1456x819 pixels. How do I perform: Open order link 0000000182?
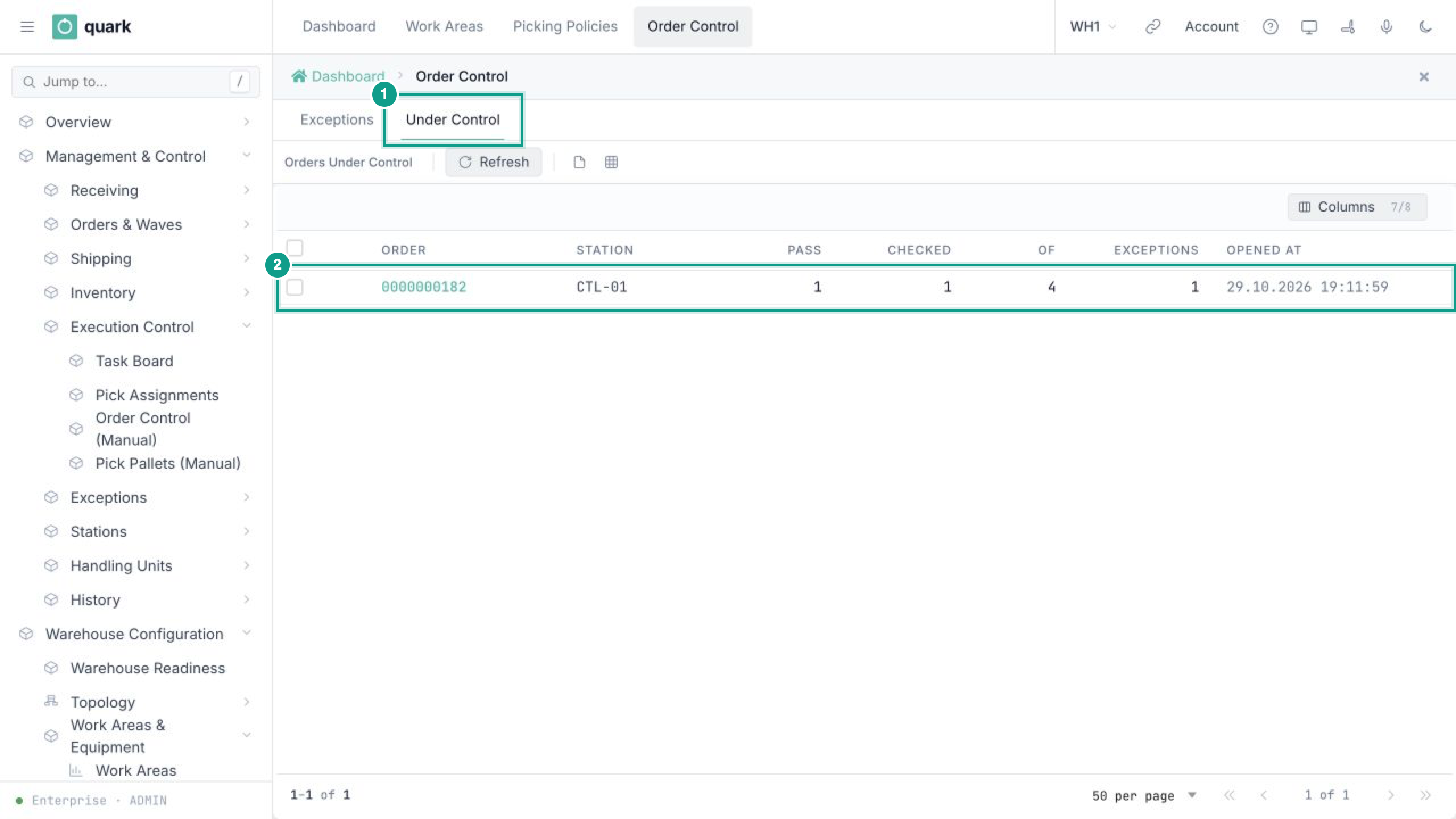[424, 287]
